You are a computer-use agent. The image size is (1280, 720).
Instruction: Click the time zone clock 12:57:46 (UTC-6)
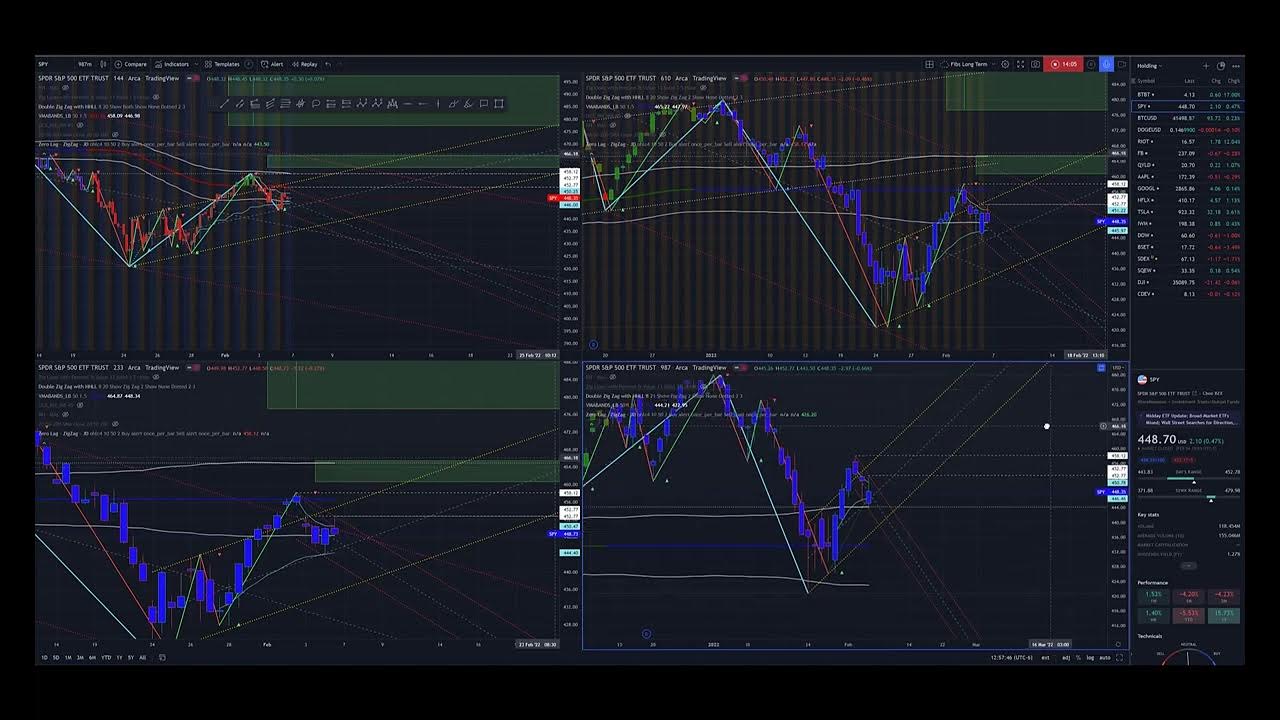[x=1012, y=657]
